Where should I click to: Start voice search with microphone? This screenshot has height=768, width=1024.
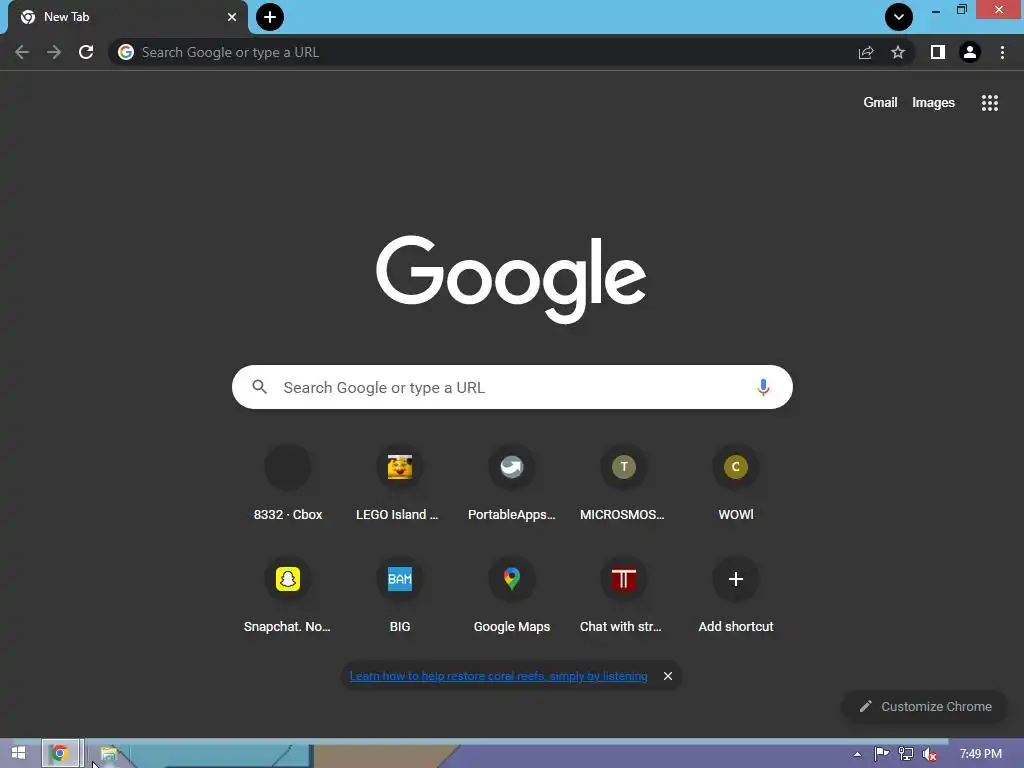(x=763, y=387)
